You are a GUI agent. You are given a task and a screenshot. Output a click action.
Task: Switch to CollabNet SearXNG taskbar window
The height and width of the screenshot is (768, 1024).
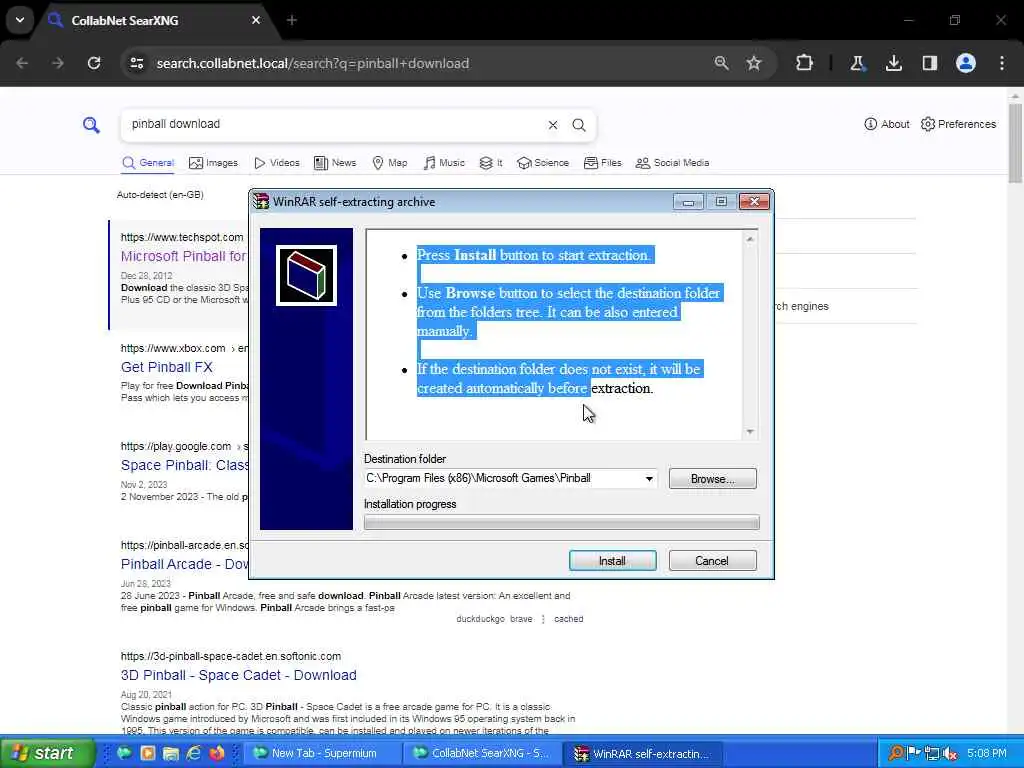[483, 753]
